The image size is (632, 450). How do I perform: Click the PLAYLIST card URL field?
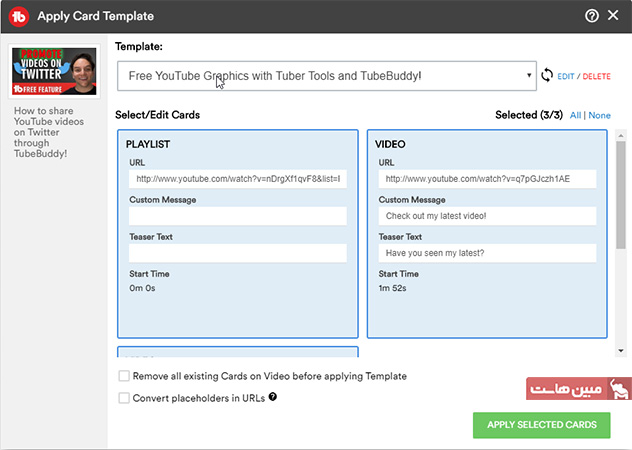pos(237,179)
